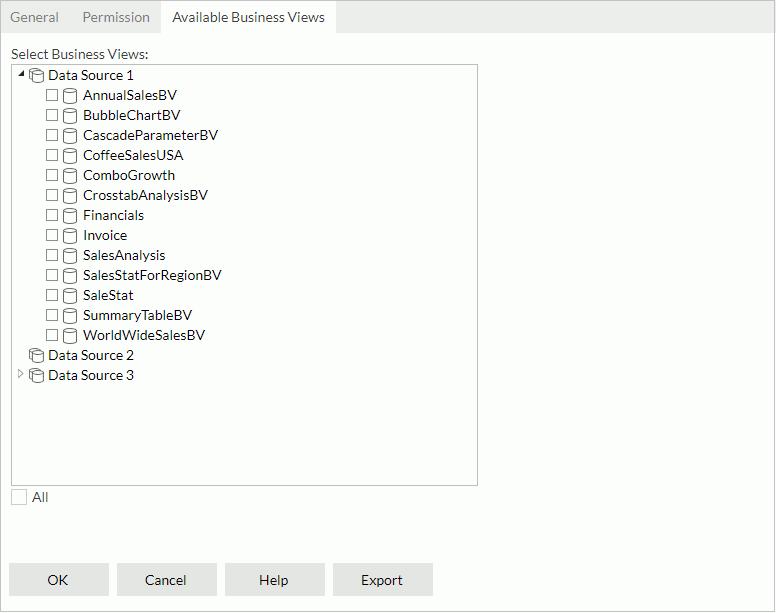Click the Data Source 3 database icon

pos(37,376)
